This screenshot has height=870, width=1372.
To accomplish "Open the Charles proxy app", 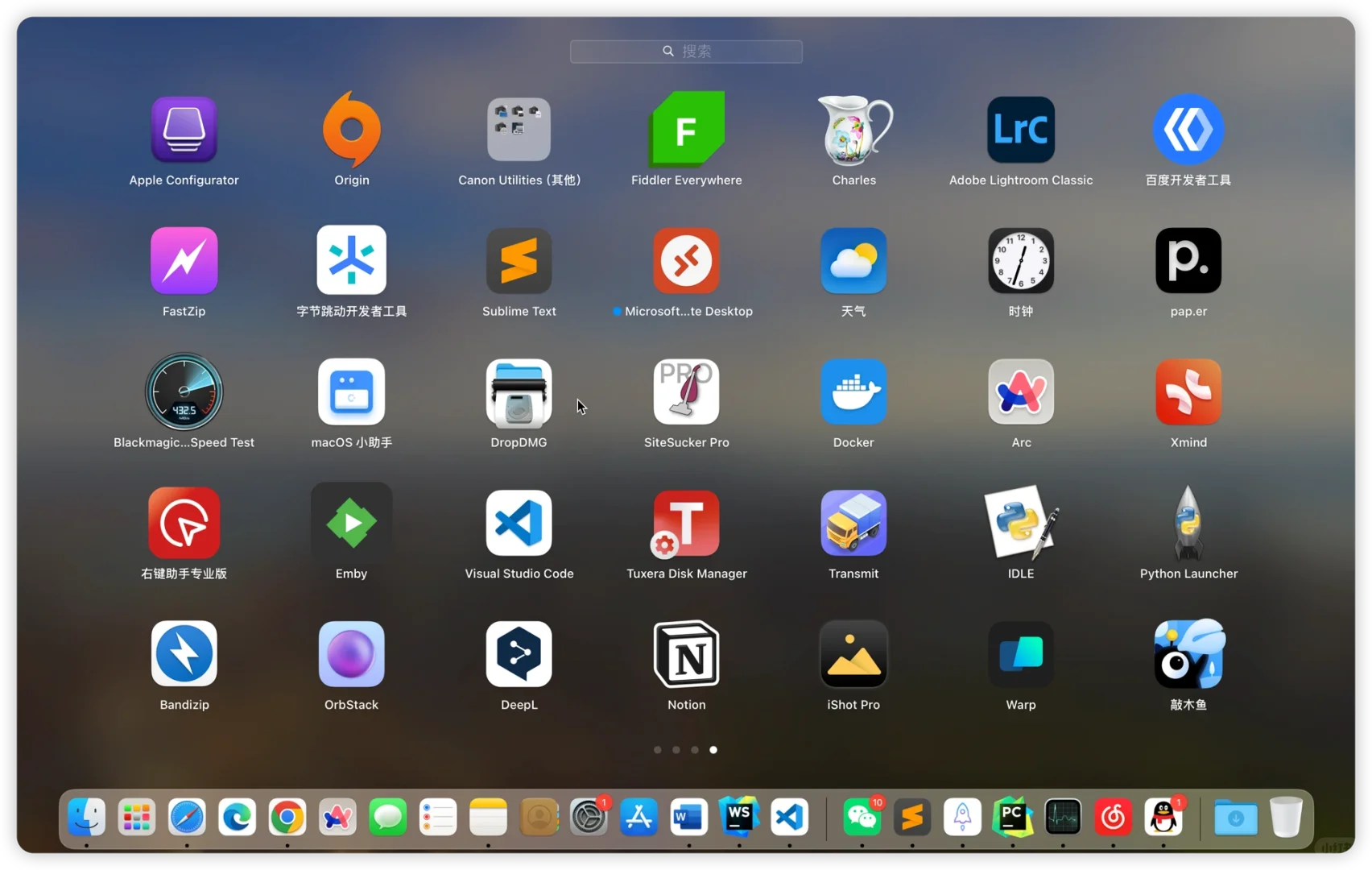I will coord(854,130).
